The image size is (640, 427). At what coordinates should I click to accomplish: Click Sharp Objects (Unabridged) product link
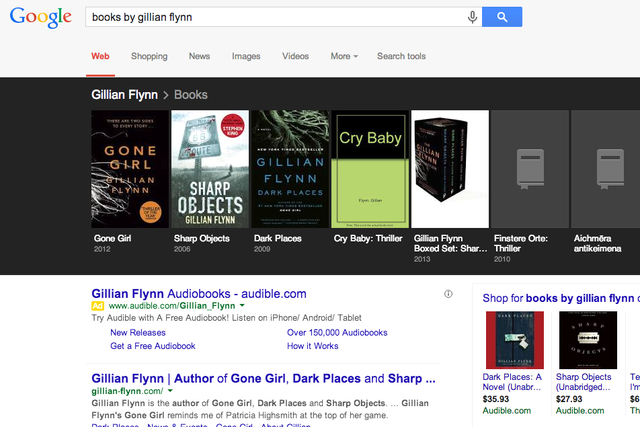[x=584, y=382]
